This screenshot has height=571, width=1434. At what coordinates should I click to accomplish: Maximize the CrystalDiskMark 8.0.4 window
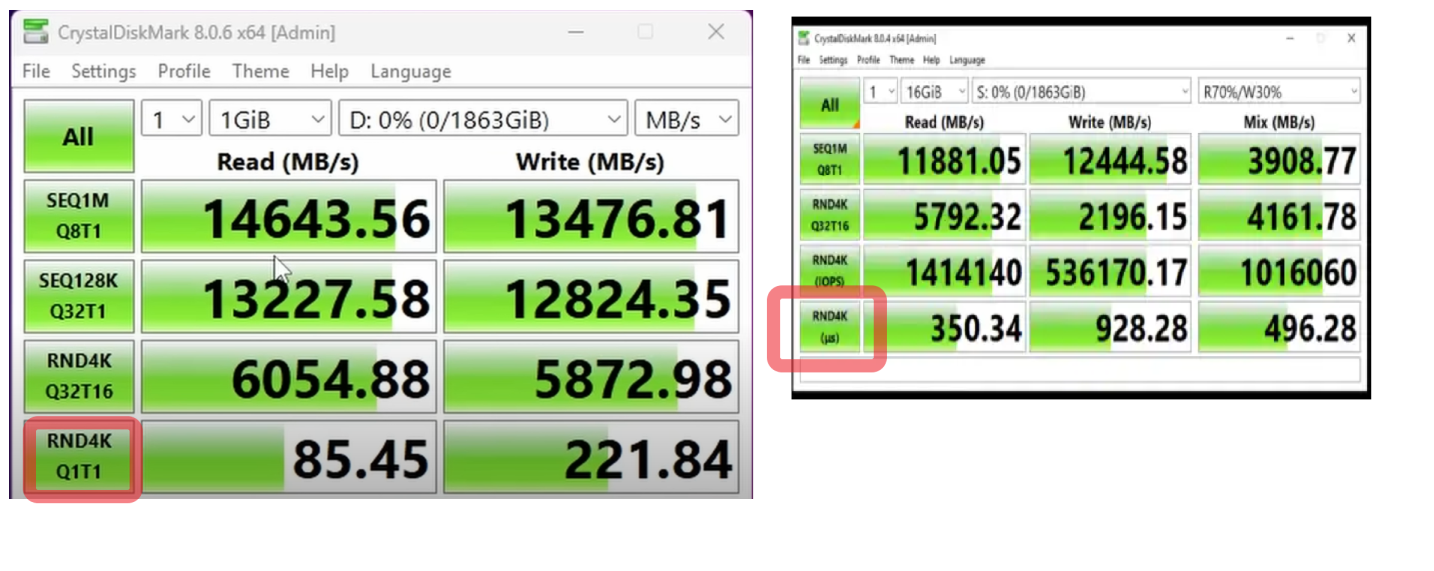coord(1321,38)
